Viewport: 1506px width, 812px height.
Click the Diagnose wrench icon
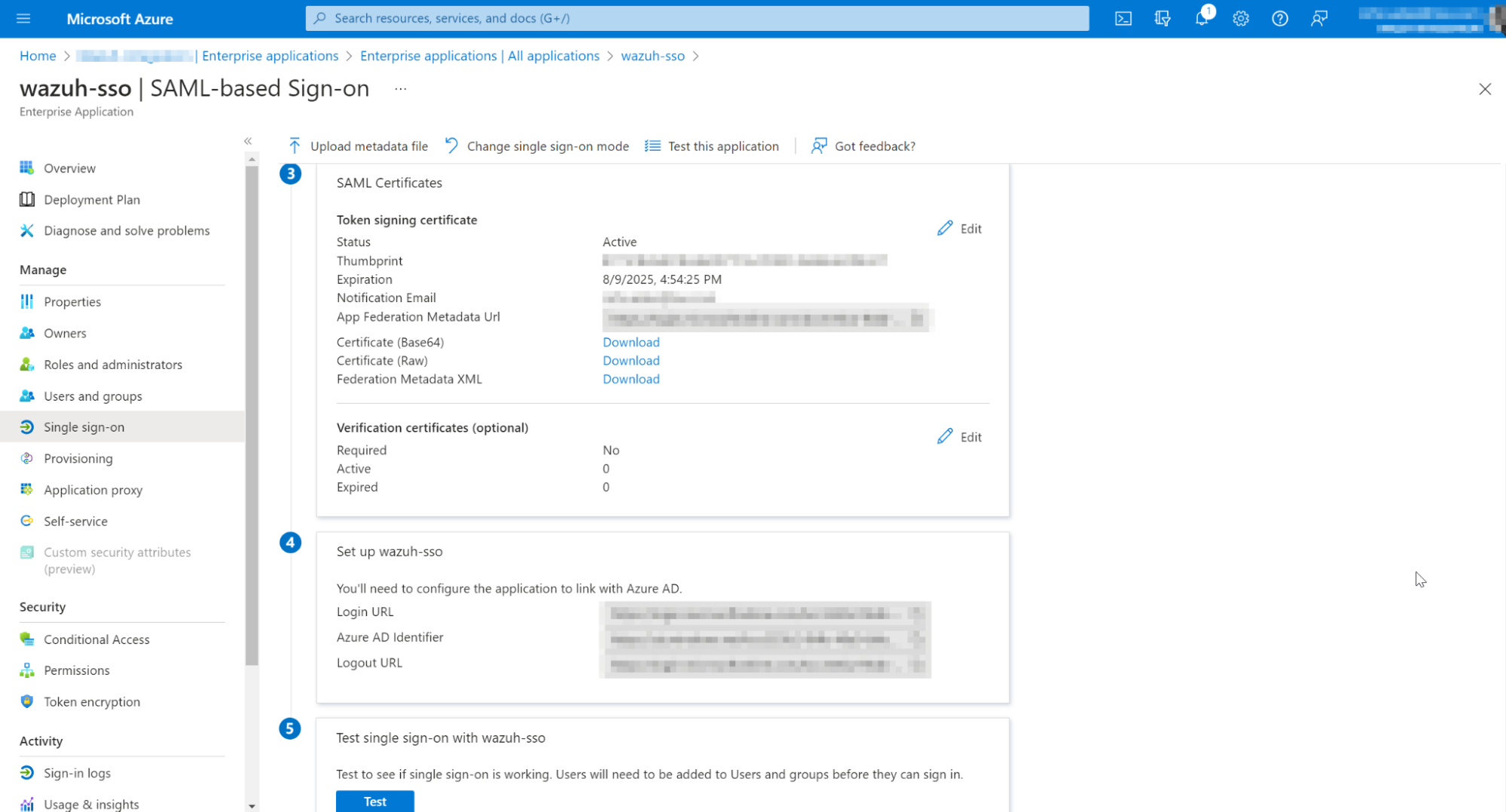coord(27,230)
